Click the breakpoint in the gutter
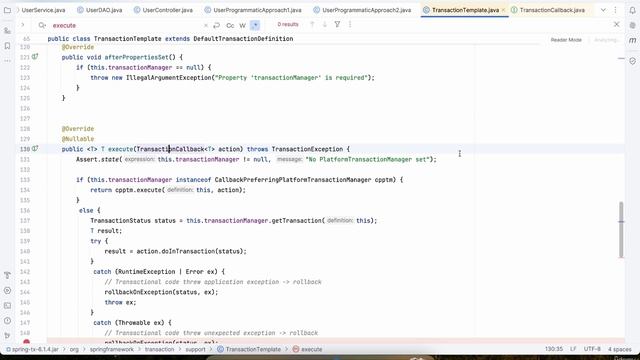Viewport: 640px width, 360px height. [x=27, y=342]
